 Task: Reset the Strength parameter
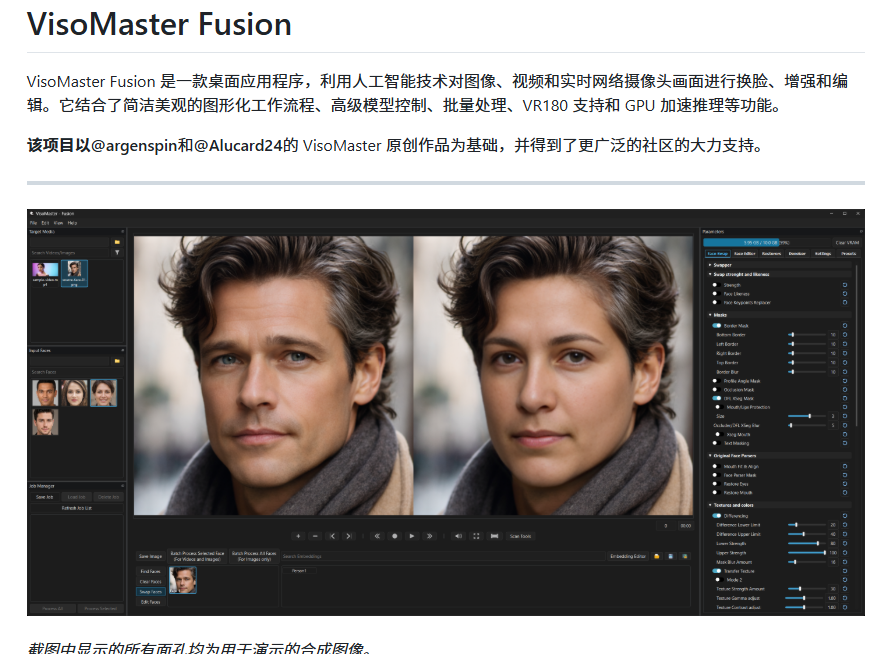point(845,285)
